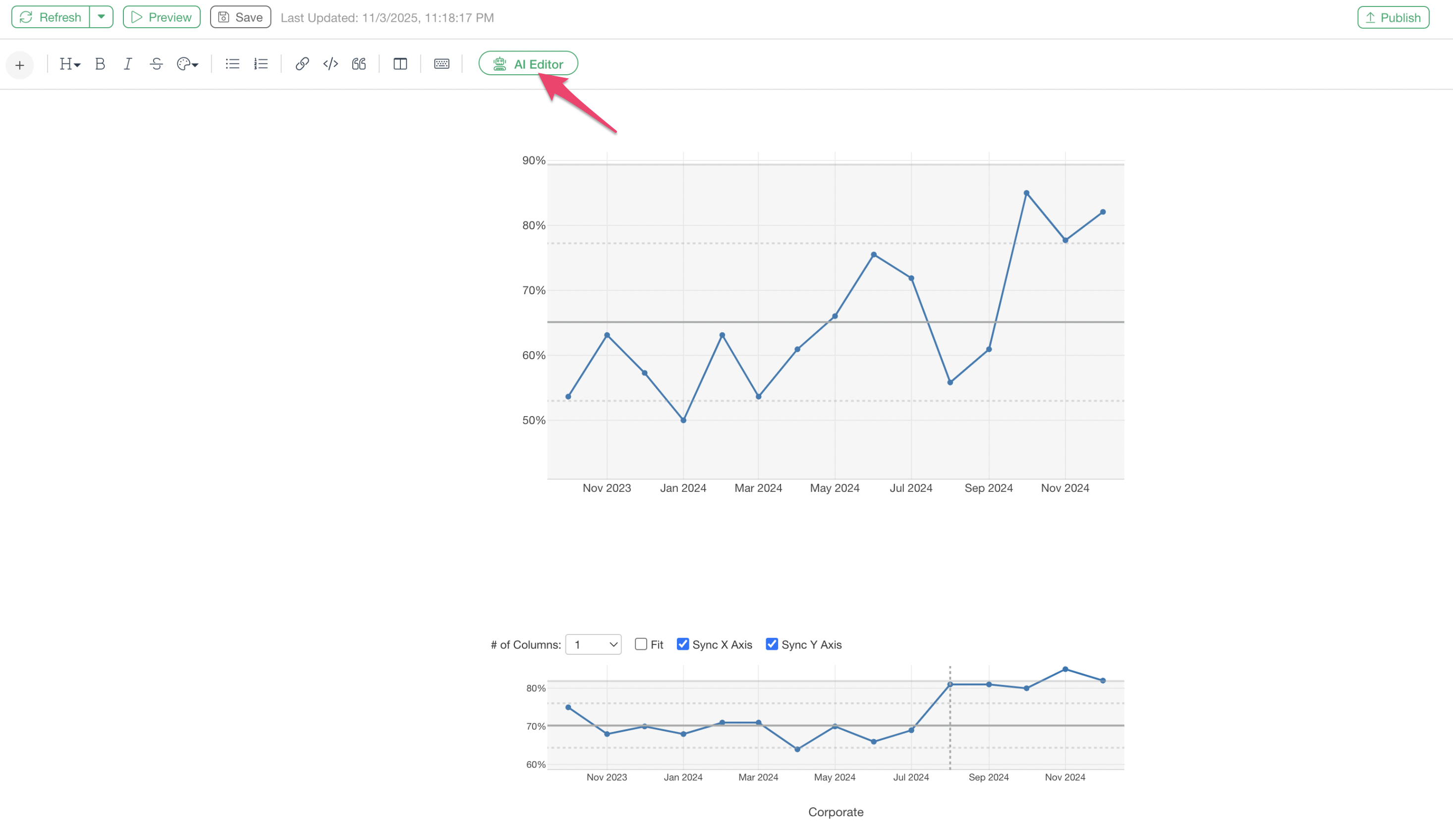This screenshot has width=1453, height=840.
Task: Click the column layout icon
Action: (400, 64)
